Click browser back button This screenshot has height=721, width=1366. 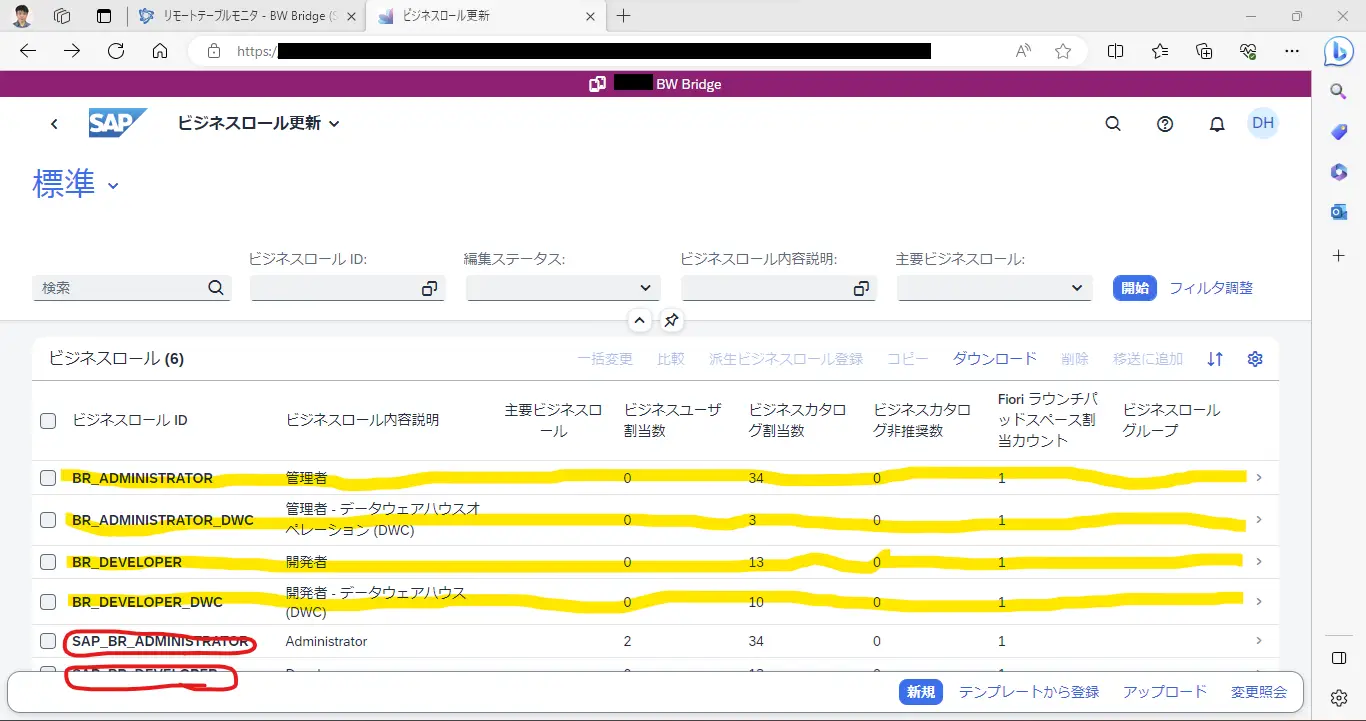pyautogui.click(x=28, y=51)
